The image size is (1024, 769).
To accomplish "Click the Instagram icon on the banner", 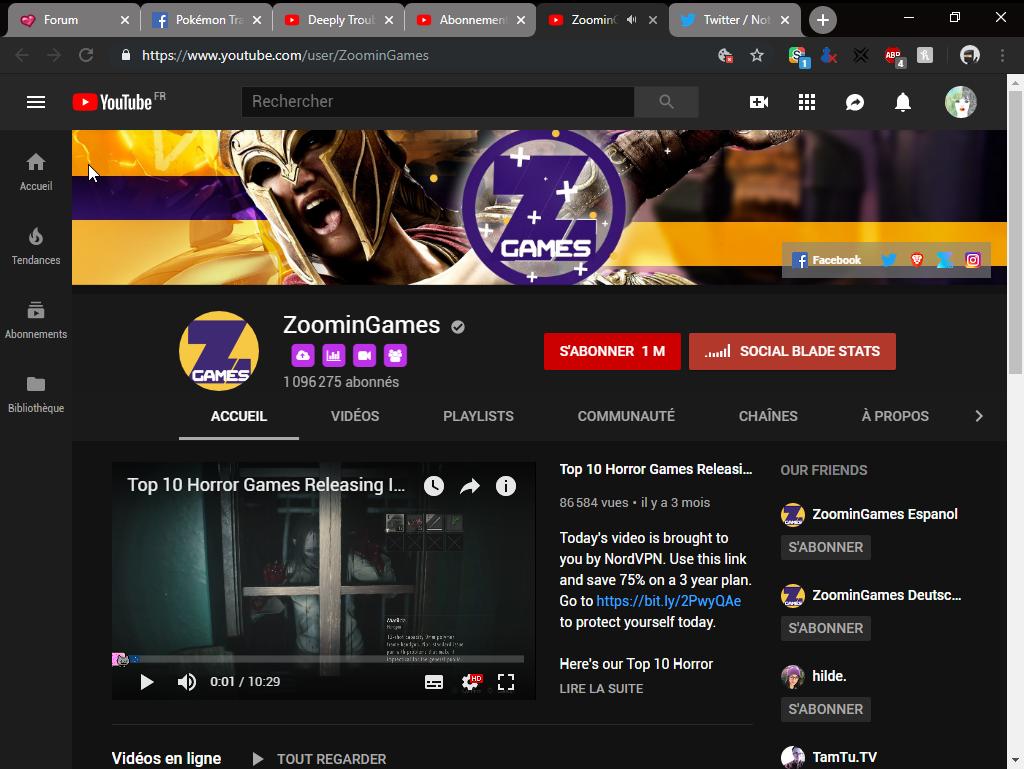I will point(972,260).
